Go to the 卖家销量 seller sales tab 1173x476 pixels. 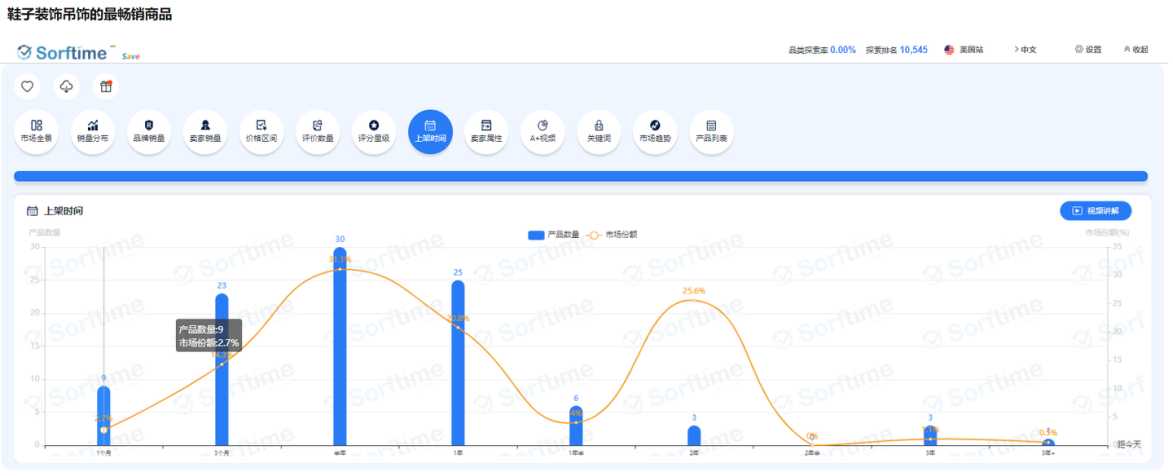click(205, 132)
